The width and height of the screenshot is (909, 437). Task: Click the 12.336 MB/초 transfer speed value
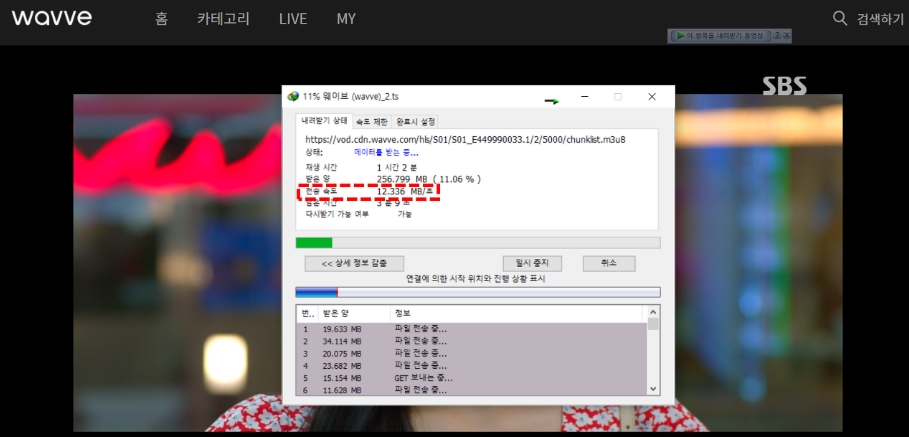click(405, 191)
